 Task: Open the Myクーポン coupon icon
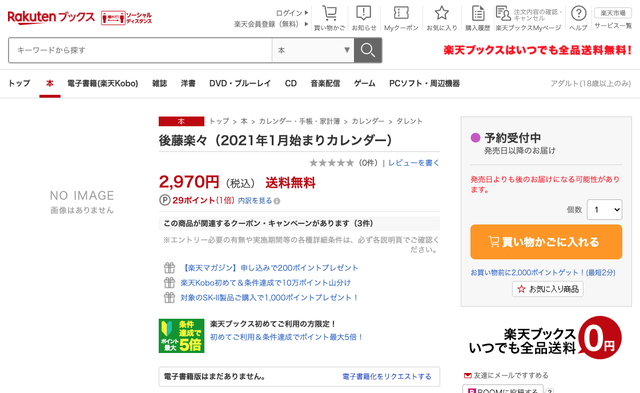point(401,13)
